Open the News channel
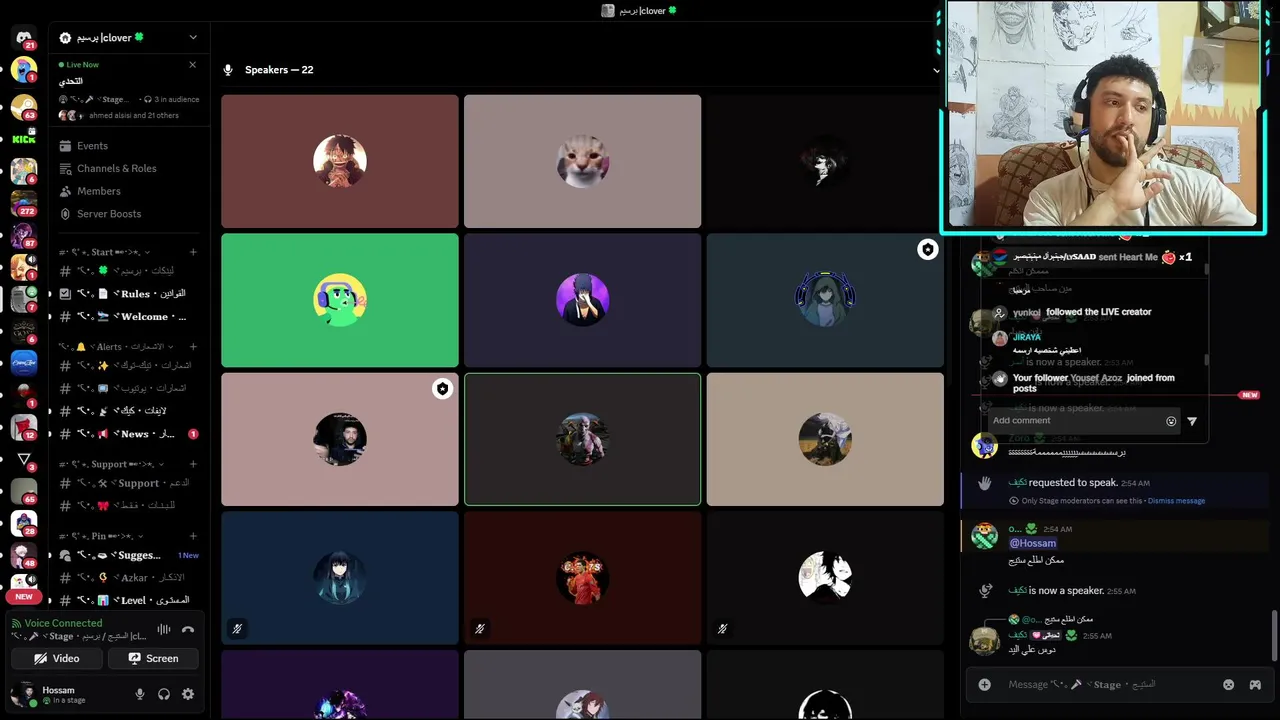The image size is (1280, 720). tap(130, 434)
